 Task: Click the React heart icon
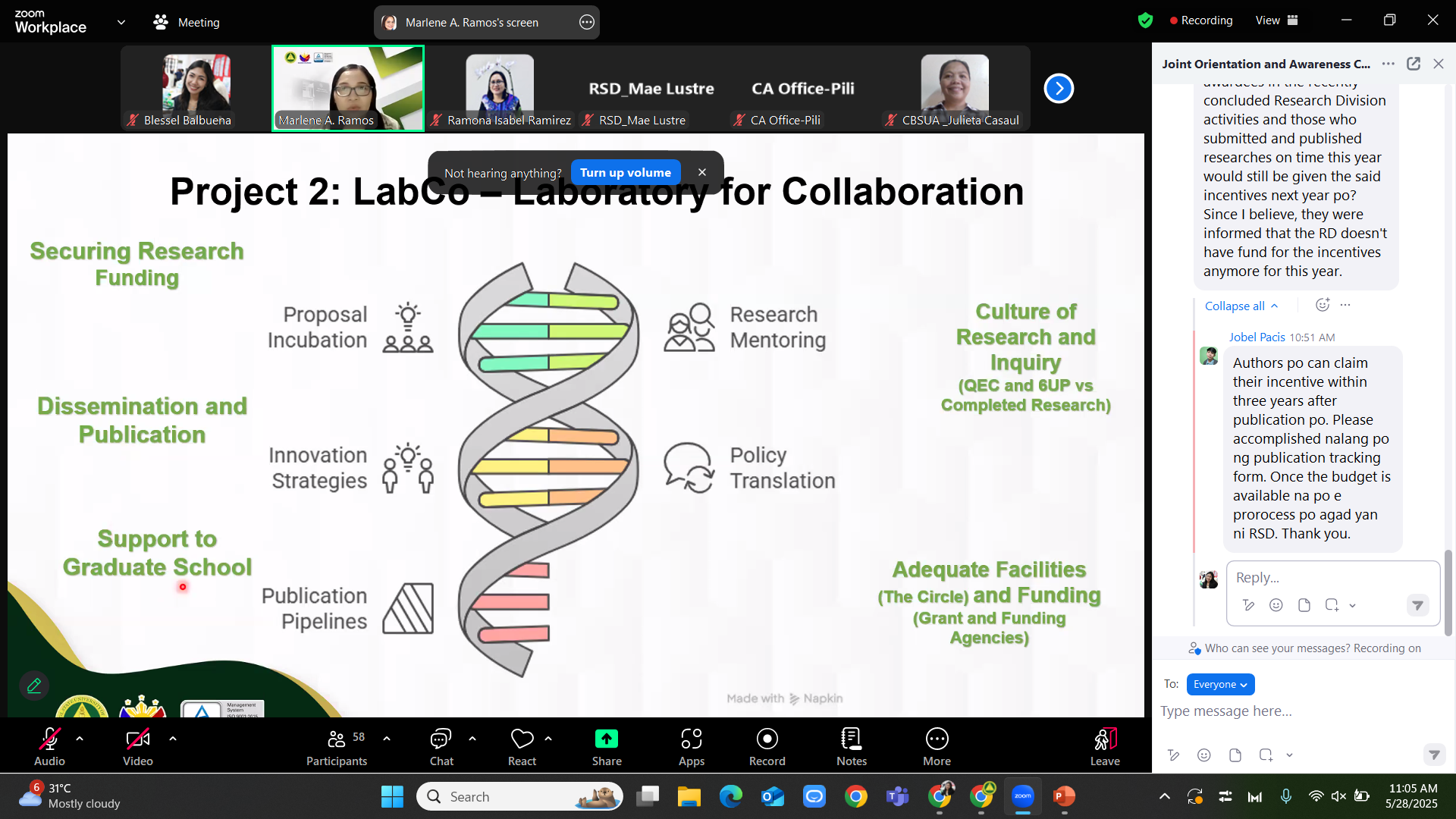[522, 739]
